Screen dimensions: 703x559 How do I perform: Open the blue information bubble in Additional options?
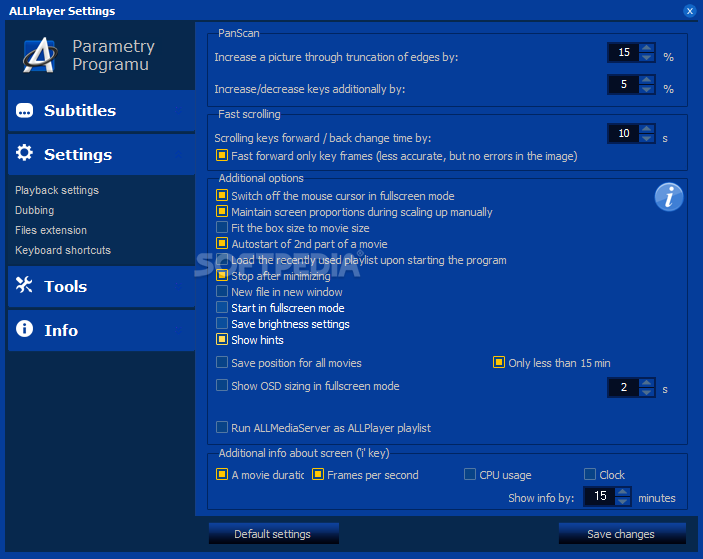click(668, 196)
